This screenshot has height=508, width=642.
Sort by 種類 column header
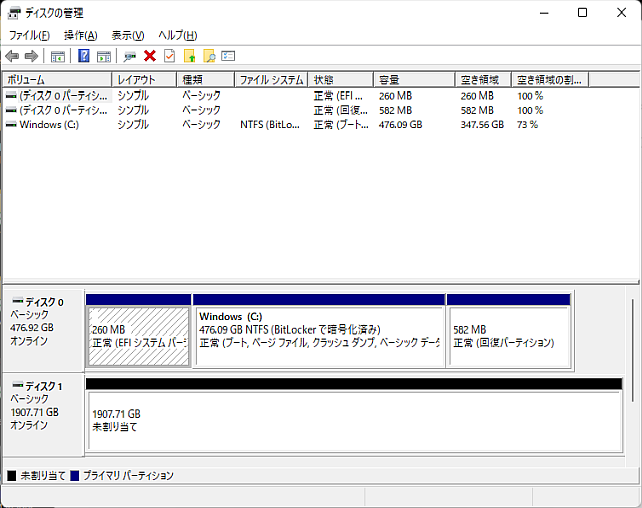[206, 80]
